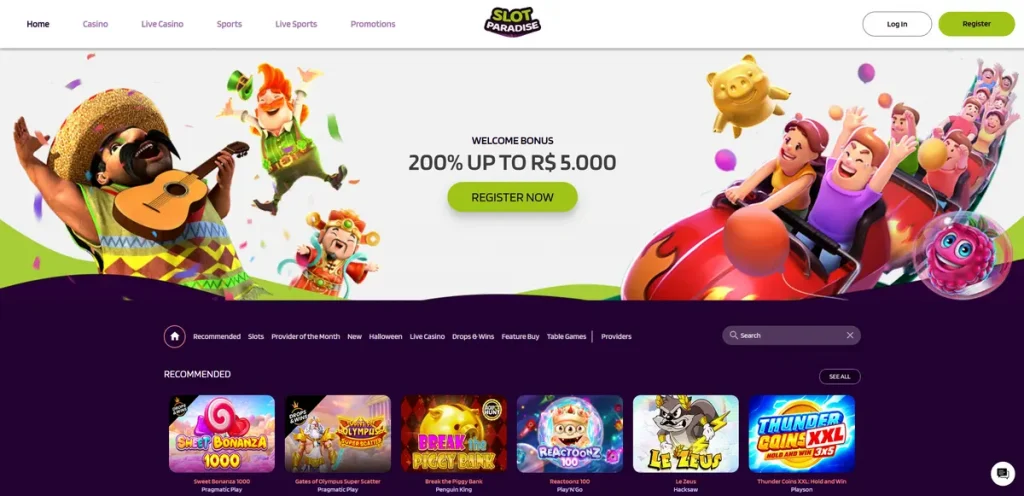The width and height of the screenshot is (1024, 496).
Task: Open Thunder Coins XXL game tile
Action: tap(802, 434)
